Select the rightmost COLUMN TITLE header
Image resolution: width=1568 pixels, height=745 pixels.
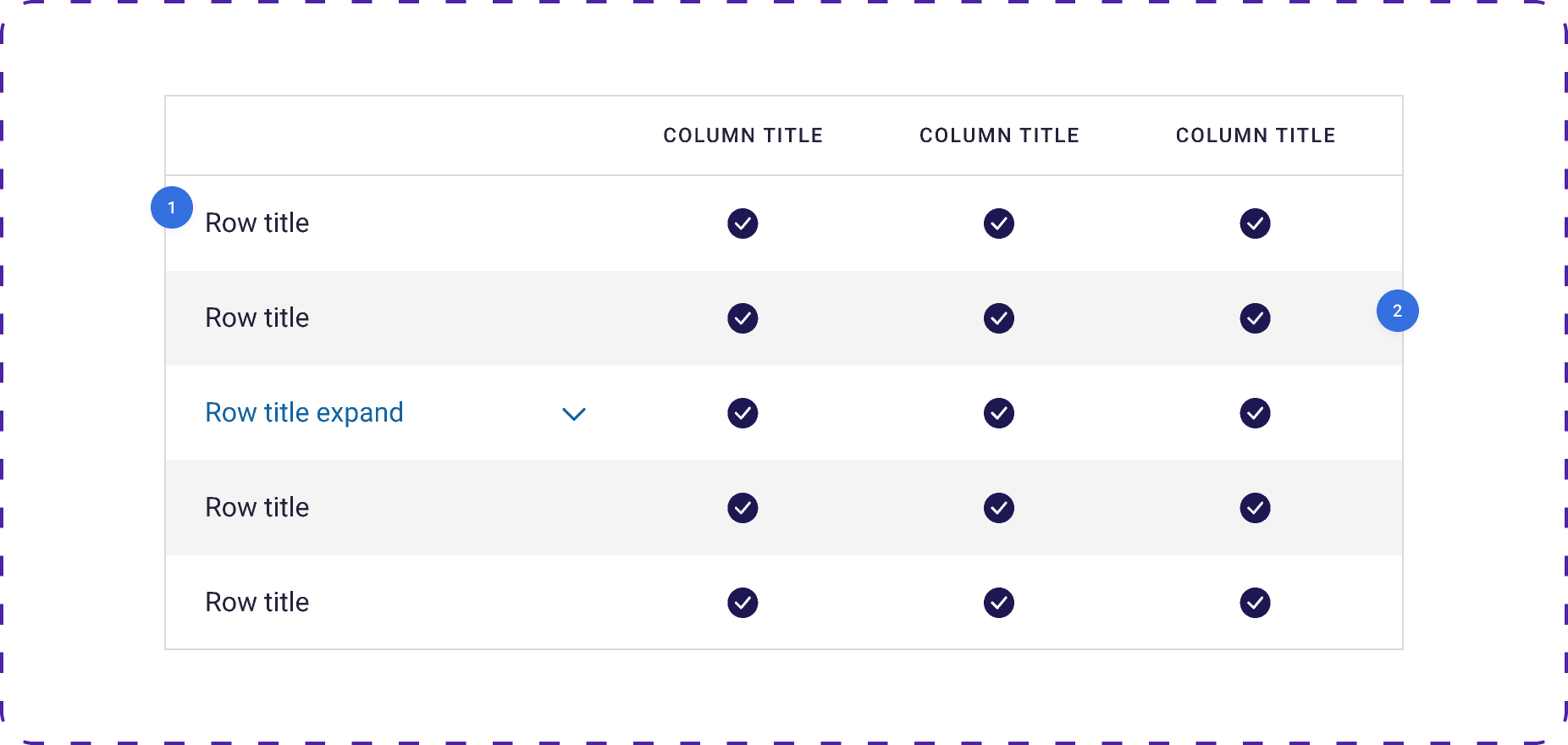pyautogui.click(x=1256, y=135)
